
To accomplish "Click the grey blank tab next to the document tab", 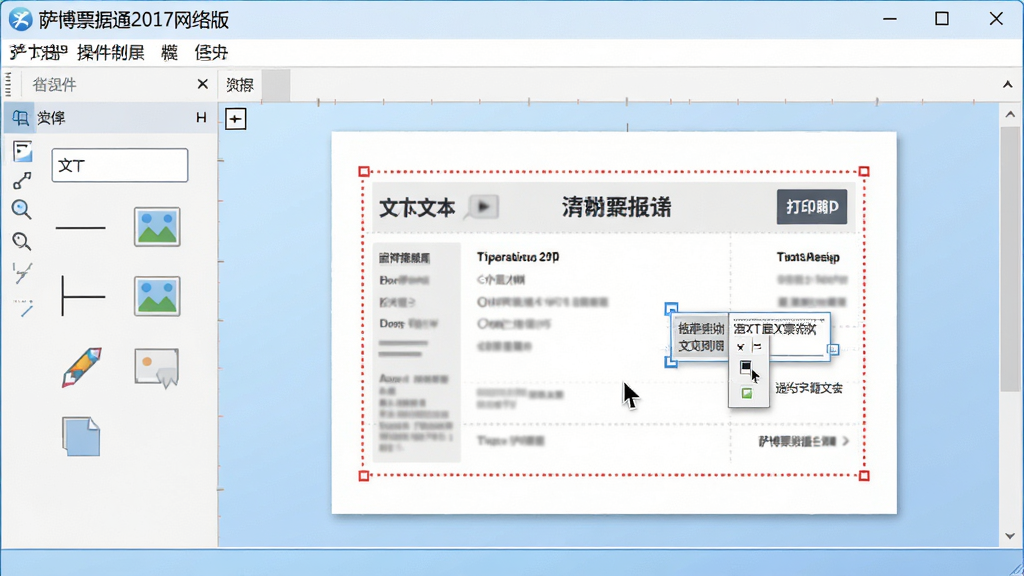I will [276, 85].
